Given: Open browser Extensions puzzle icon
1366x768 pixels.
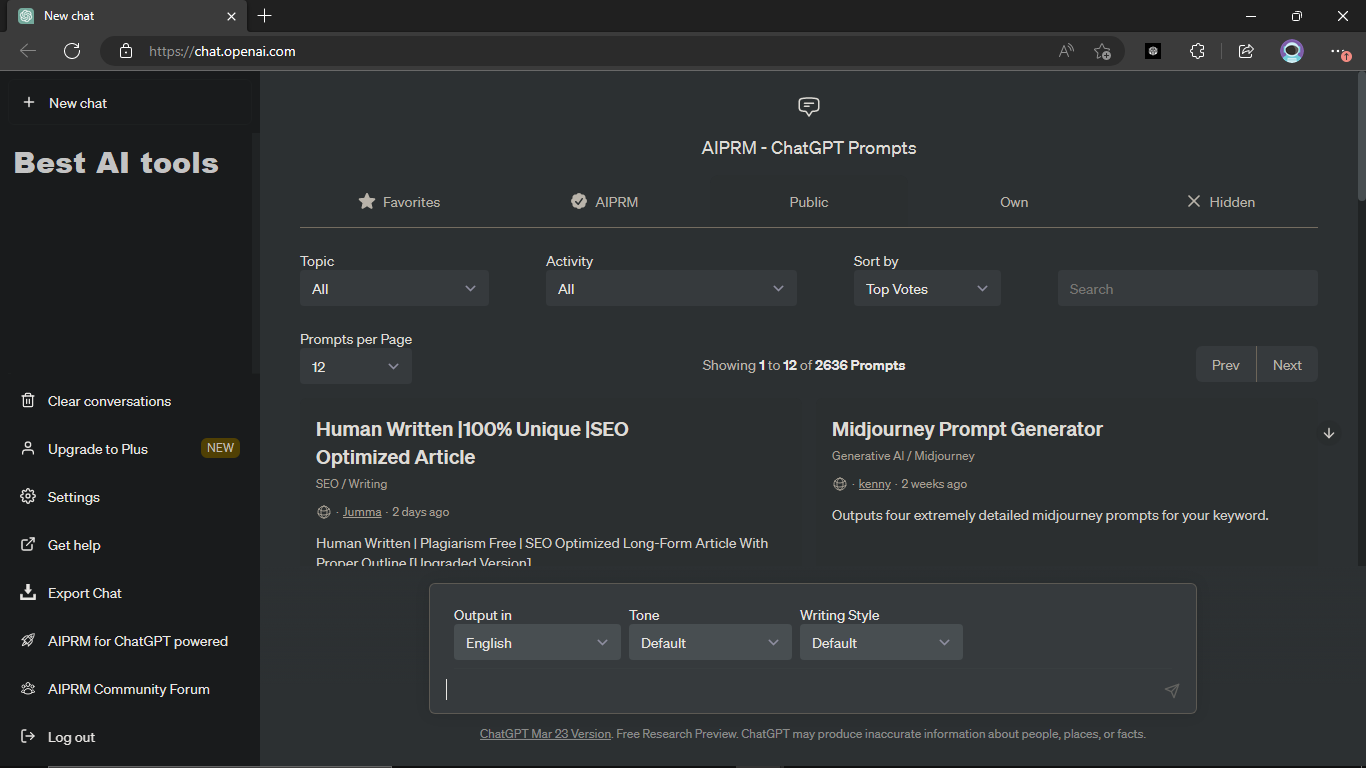Looking at the screenshot, I should [1197, 51].
